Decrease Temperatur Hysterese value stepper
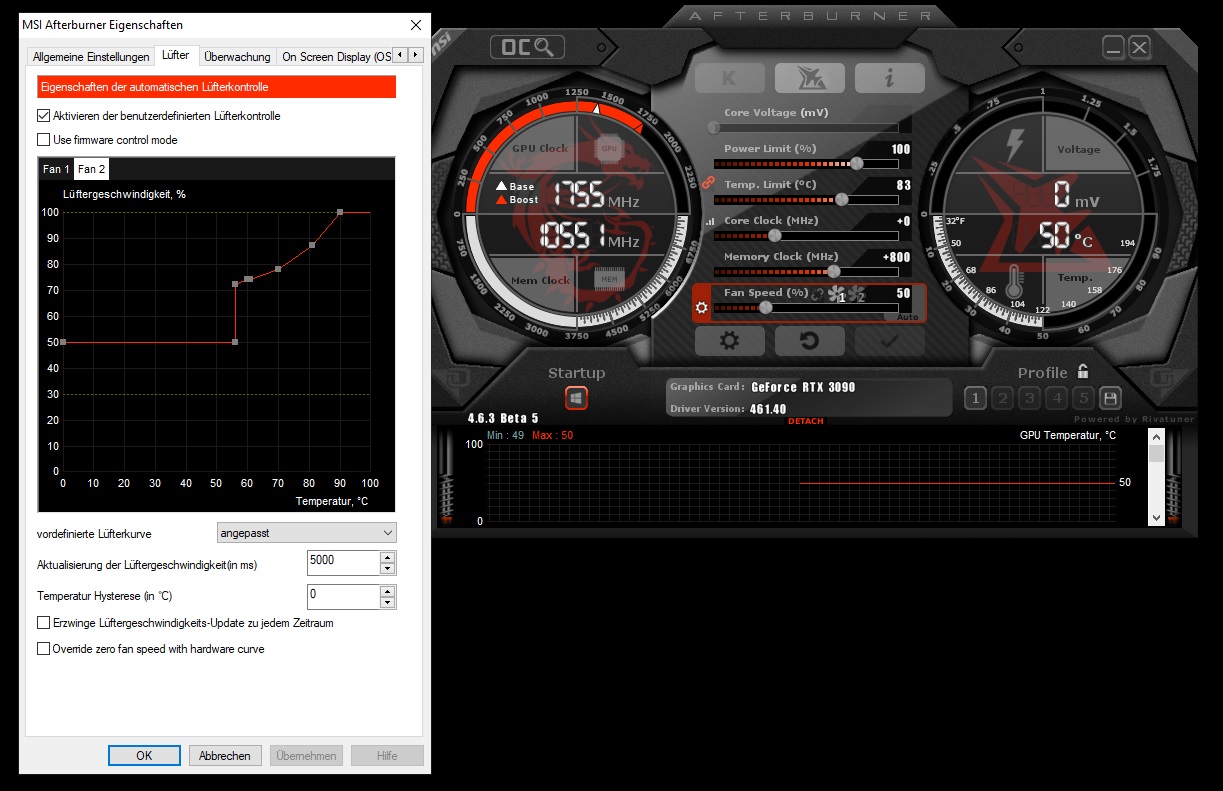 point(388,603)
